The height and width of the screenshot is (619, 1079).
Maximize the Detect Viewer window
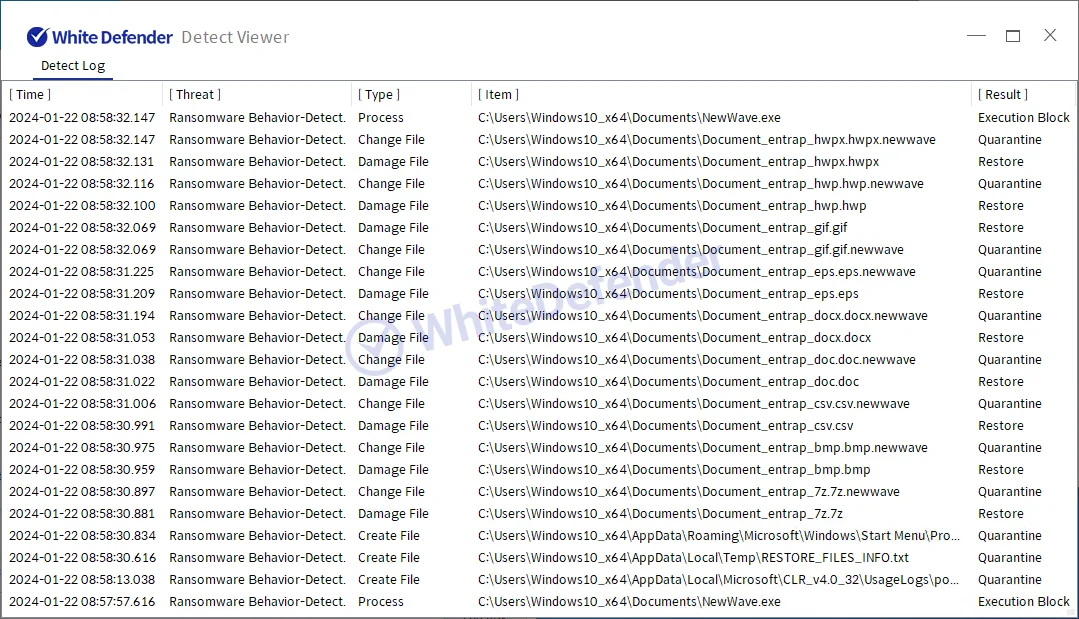tap(1013, 36)
